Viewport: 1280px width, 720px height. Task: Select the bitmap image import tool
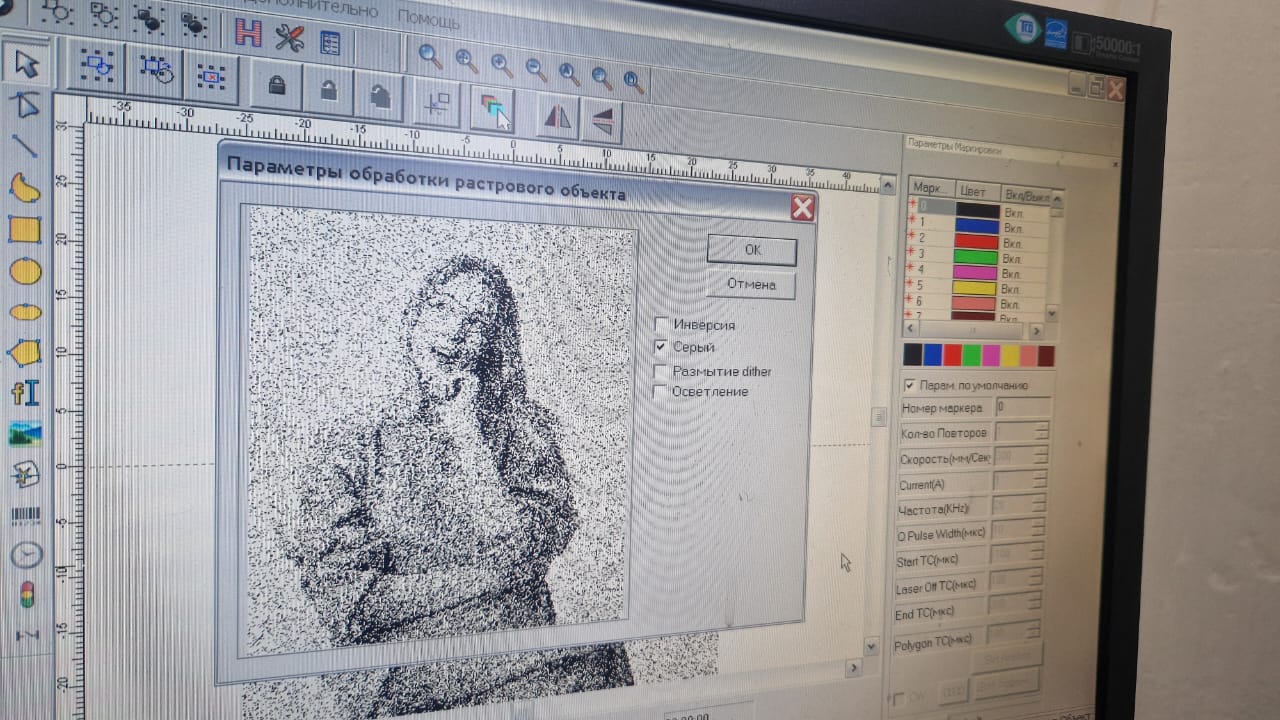(x=25, y=434)
